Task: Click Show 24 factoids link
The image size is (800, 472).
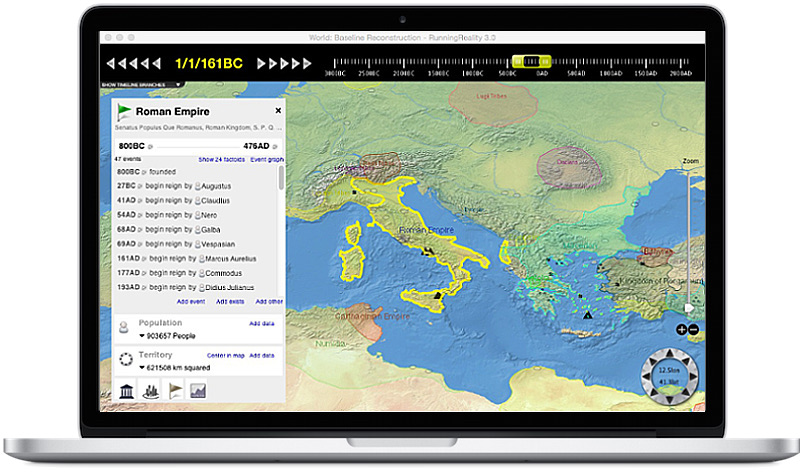Action: [220, 159]
